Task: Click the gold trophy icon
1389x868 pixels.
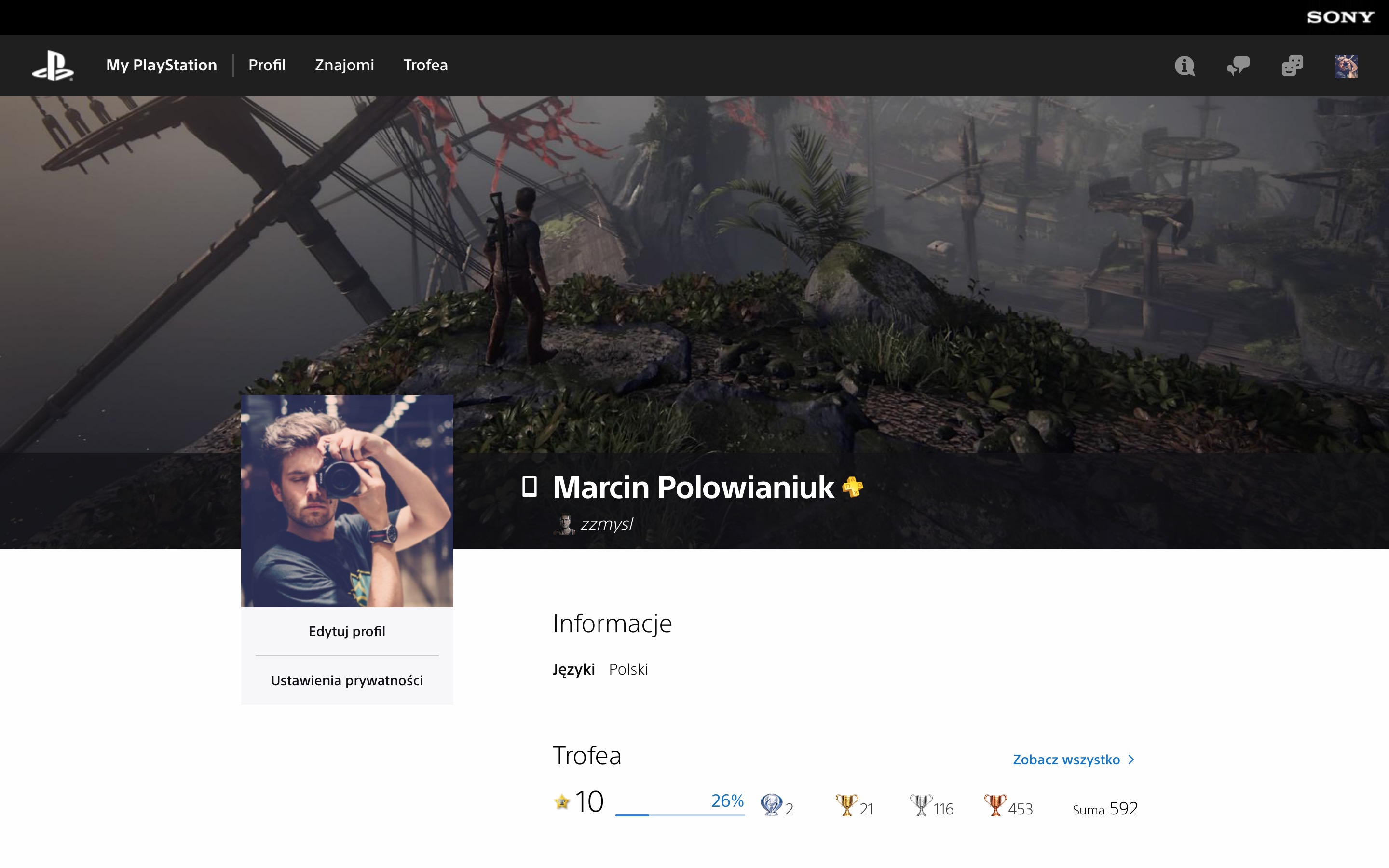Action: pos(846,804)
